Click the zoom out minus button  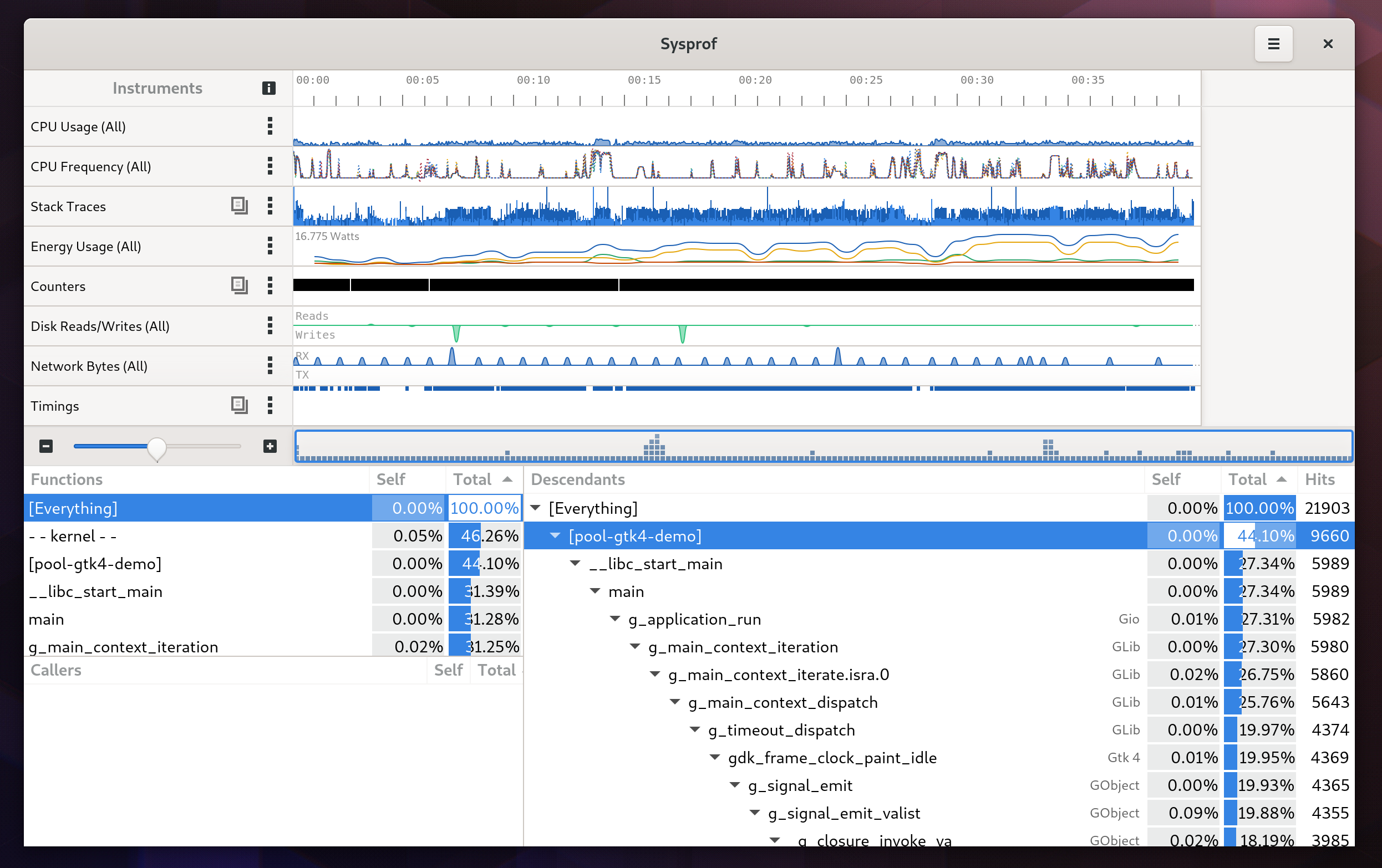pyautogui.click(x=46, y=446)
